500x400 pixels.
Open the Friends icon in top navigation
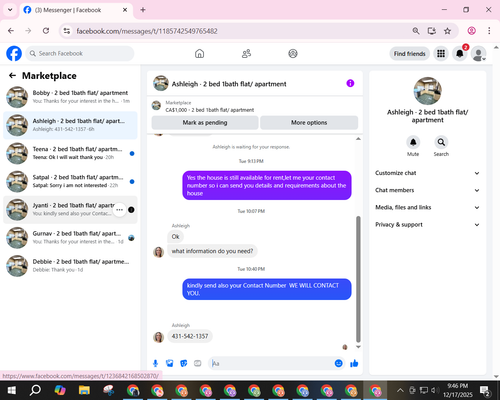(246, 54)
